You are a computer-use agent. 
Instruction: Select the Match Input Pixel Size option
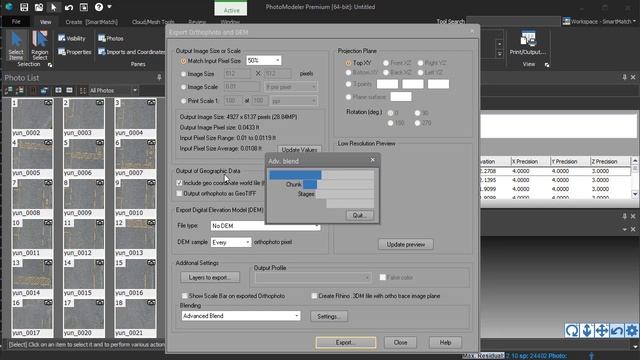183,61
